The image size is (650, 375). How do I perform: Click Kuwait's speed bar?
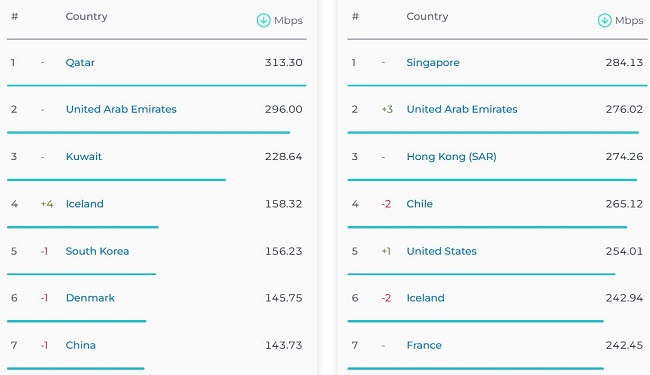tap(116, 180)
